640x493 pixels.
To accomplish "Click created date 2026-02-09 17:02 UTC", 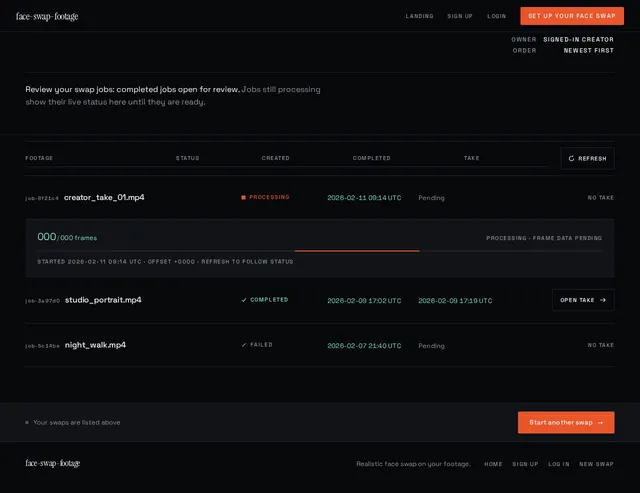I will pyautogui.click(x=364, y=301).
